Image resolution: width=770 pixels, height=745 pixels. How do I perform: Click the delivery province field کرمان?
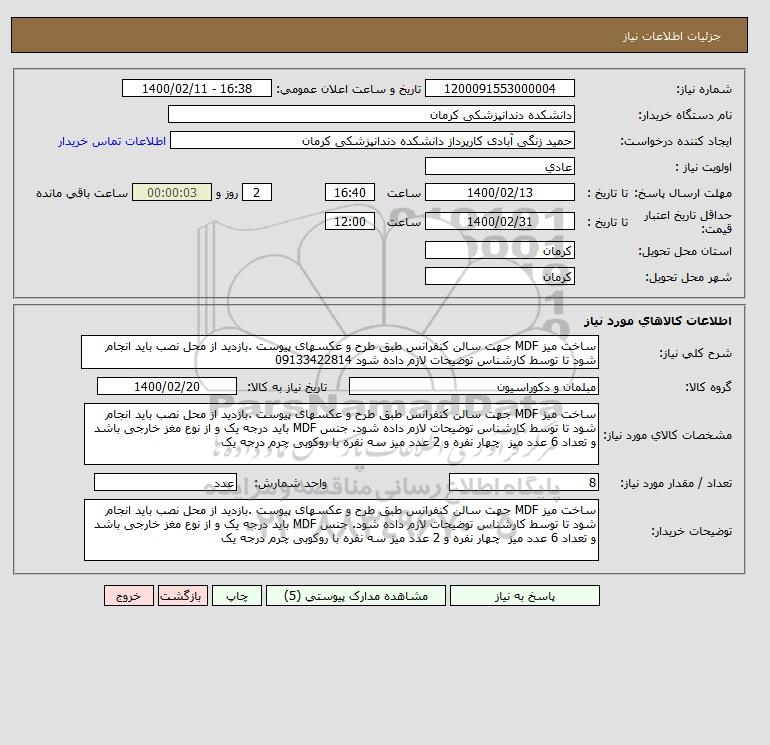(499, 250)
